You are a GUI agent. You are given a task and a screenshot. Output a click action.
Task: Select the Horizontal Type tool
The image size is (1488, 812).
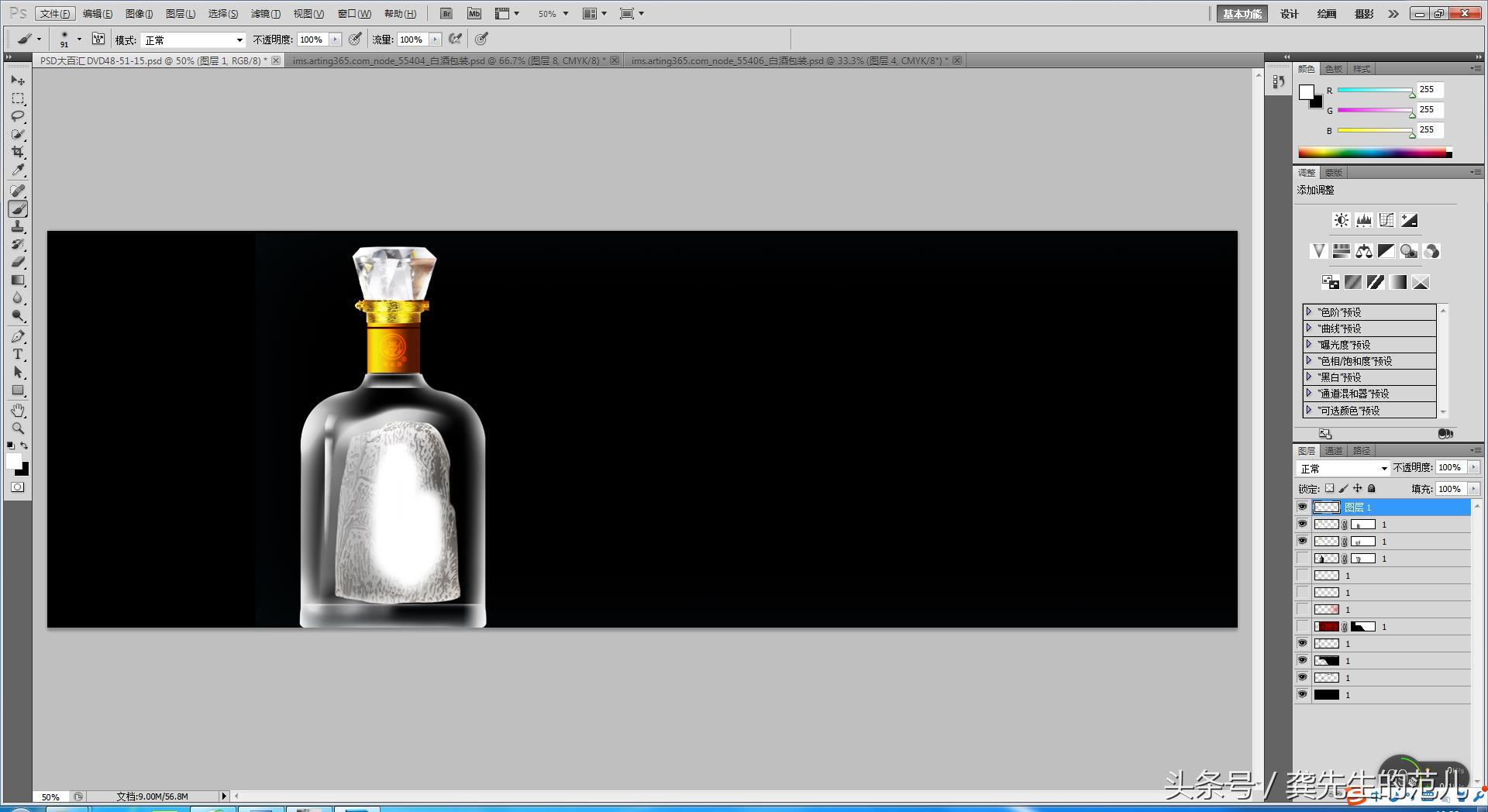pos(18,354)
